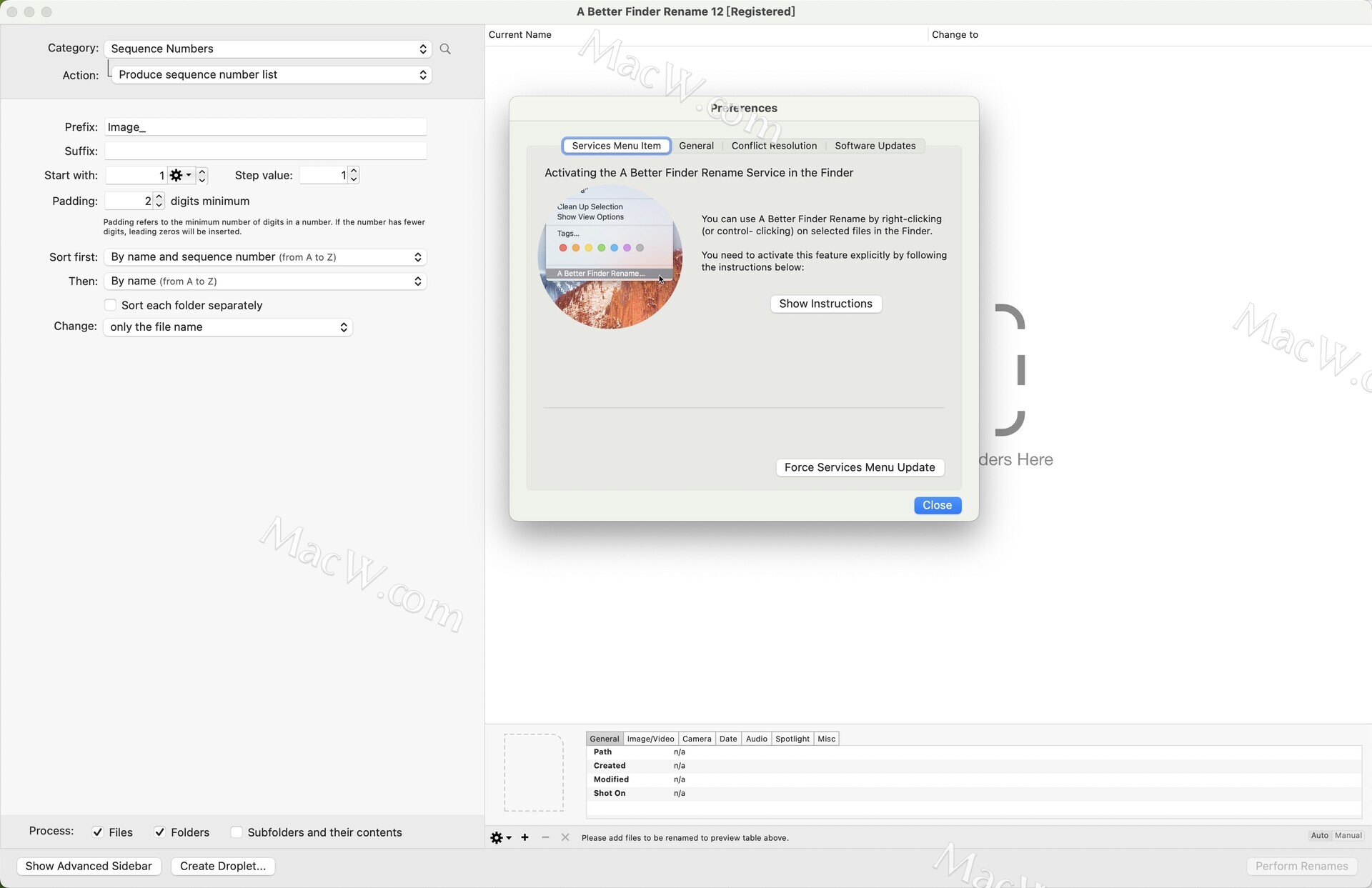Open the gear action menu in bottom toolbar

pyautogui.click(x=501, y=837)
